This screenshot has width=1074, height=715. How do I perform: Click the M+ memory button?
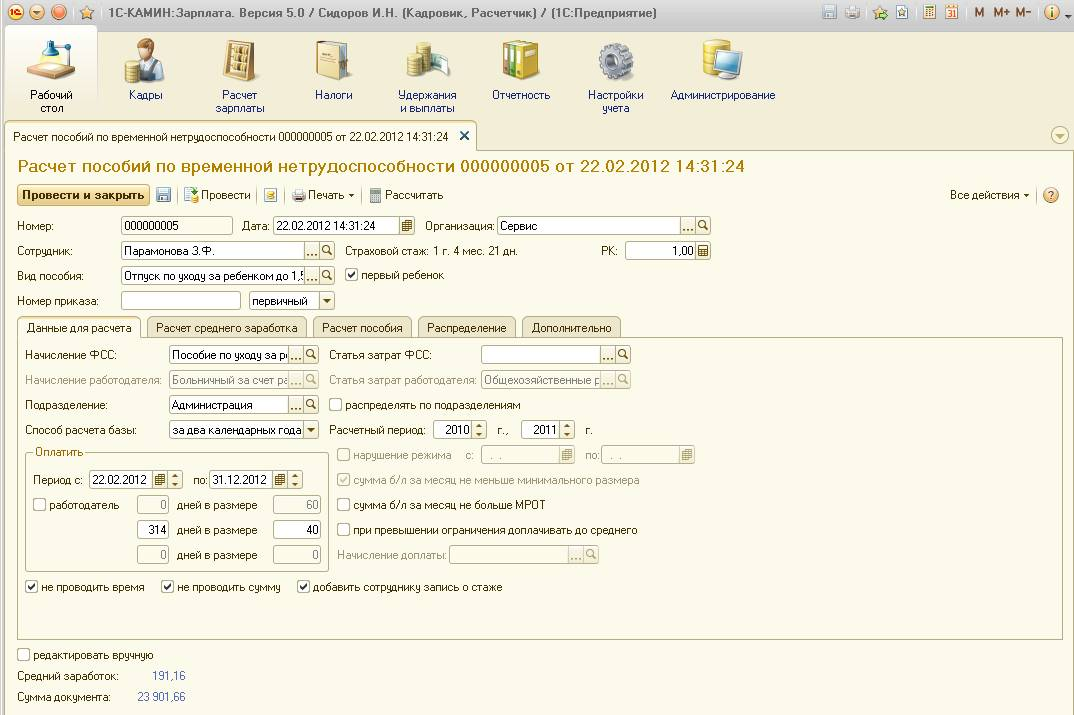pyautogui.click(x=1001, y=12)
